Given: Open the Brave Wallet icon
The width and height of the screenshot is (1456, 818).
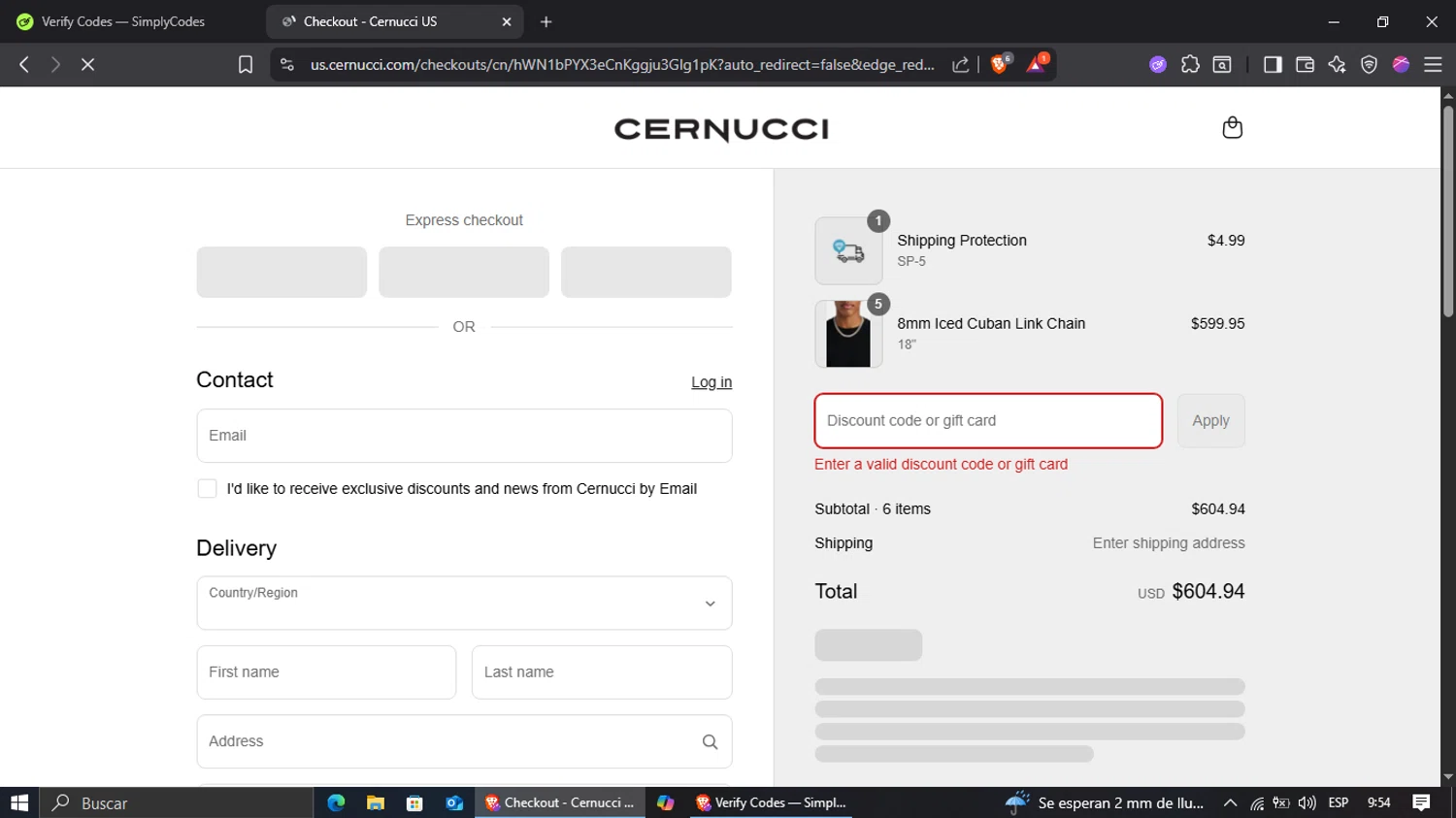Looking at the screenshot, I should click(x=1305, y=64).
